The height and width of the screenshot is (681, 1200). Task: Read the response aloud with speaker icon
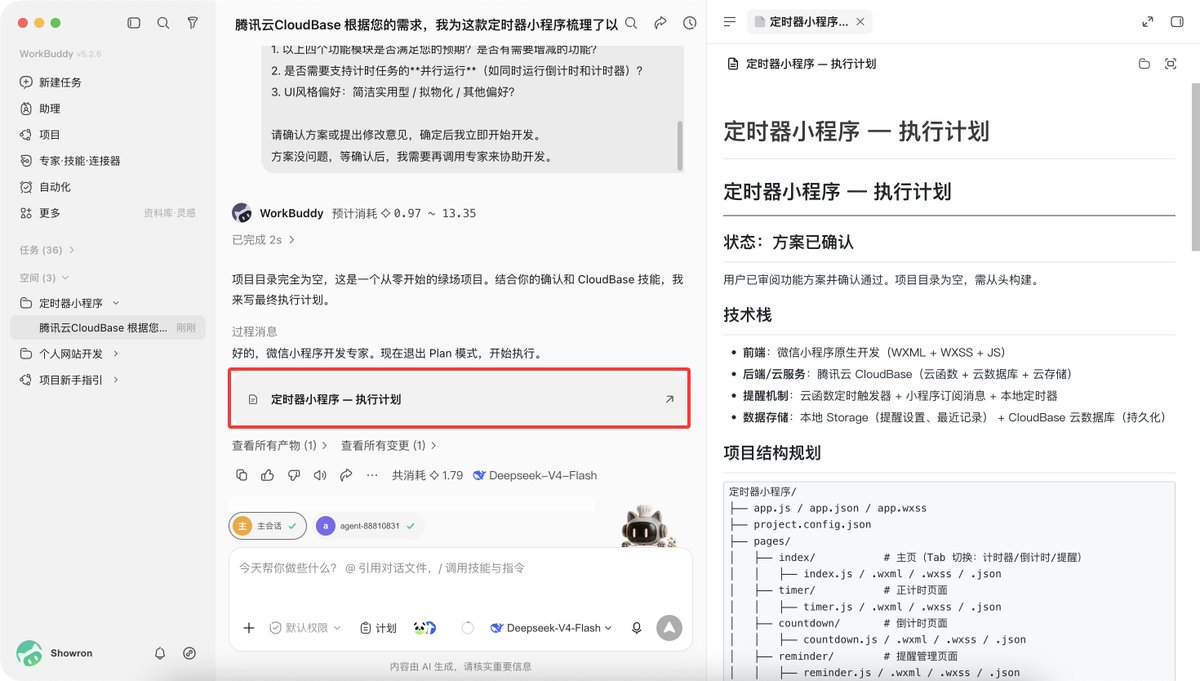[320, 475]
